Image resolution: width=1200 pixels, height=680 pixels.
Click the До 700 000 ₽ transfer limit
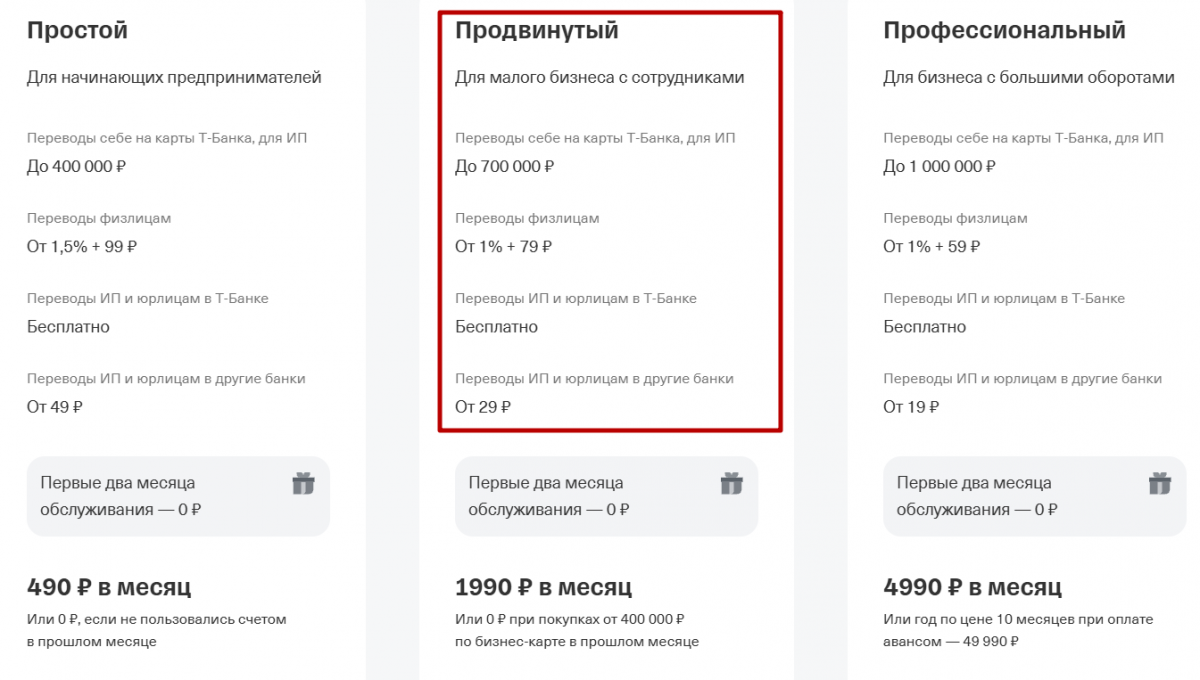pyautogui.click(x=504, y=166)
